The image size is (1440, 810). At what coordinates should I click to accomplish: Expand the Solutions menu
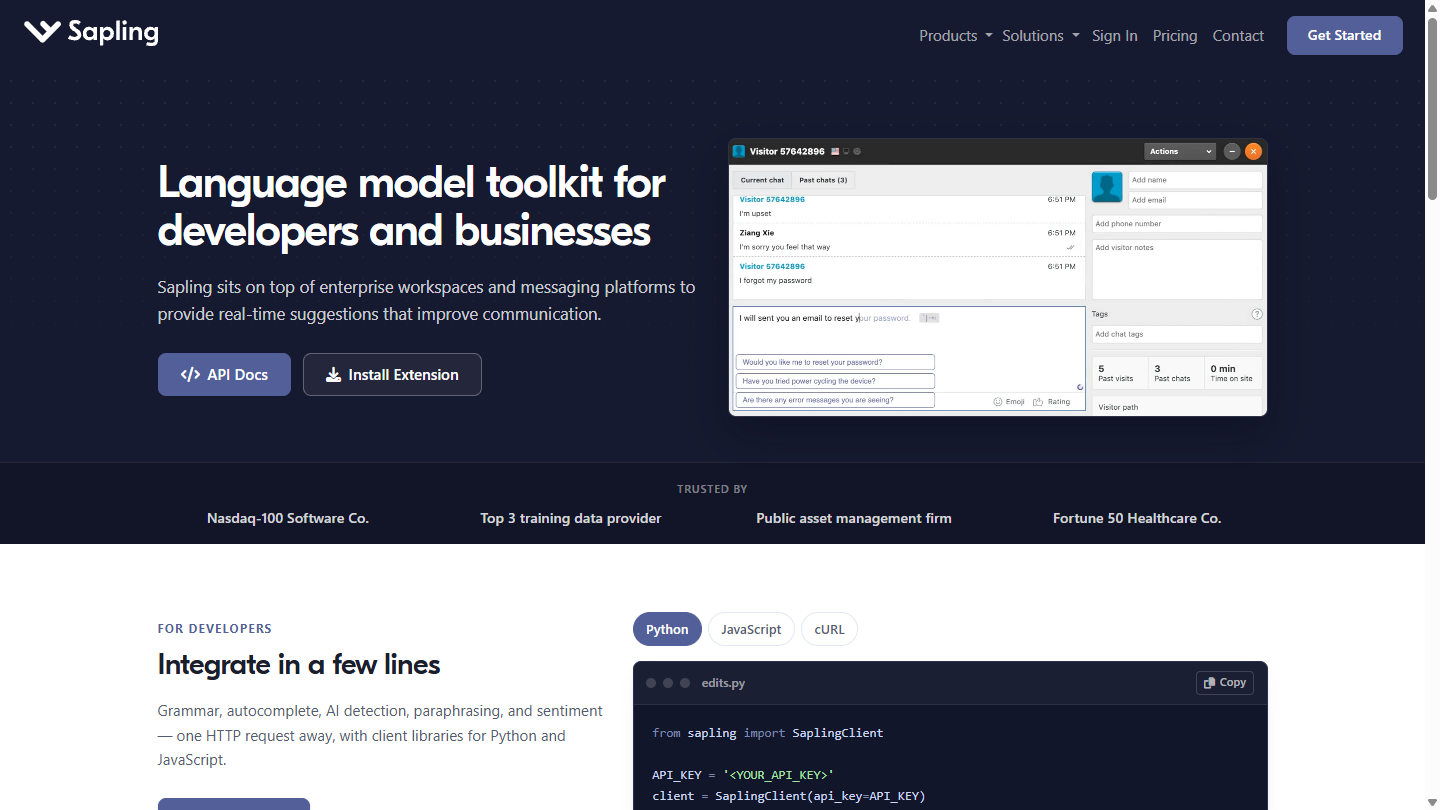1041,35
